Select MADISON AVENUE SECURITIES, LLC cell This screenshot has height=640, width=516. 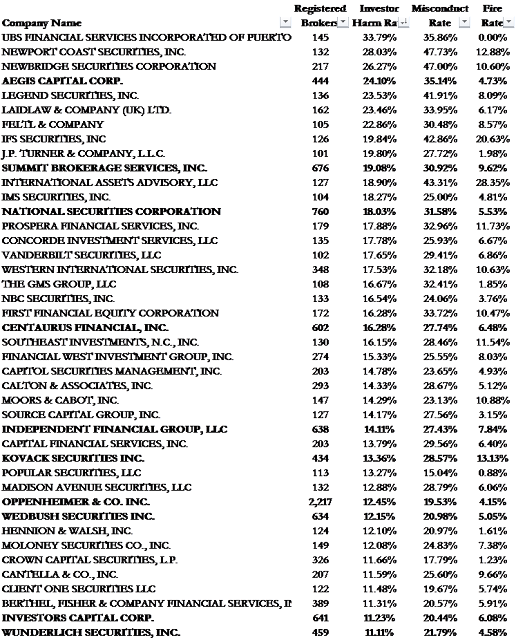pyautogui.click(x=96, y=487)
